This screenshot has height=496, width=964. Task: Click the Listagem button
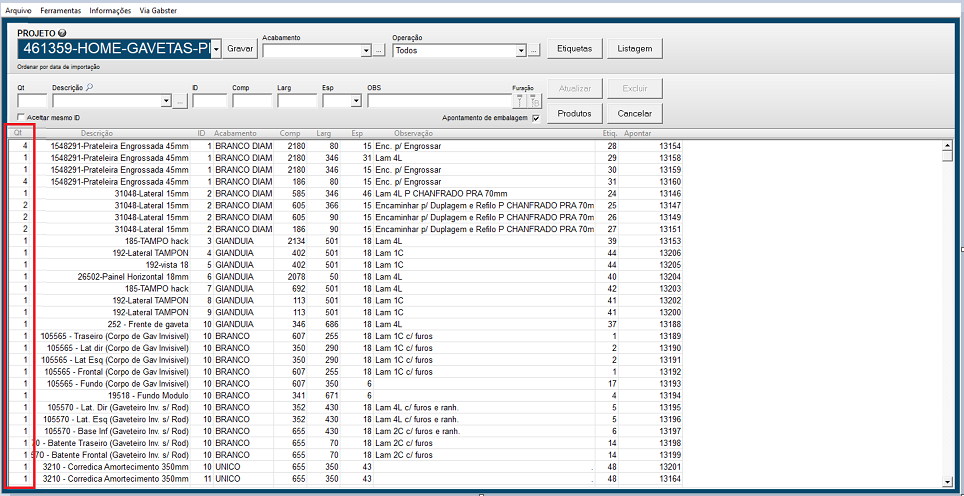tap(635, 49)
